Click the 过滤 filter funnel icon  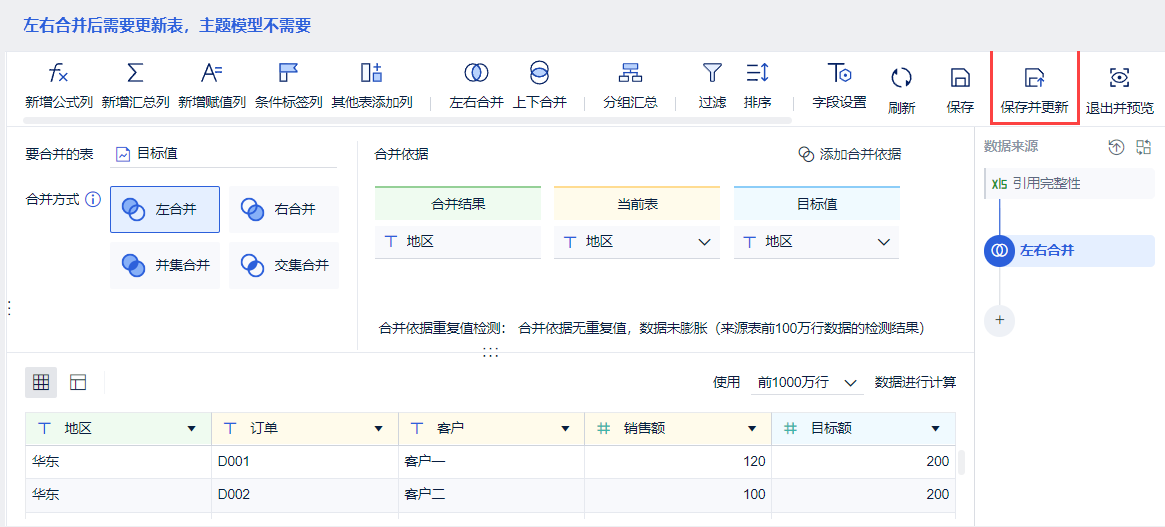pos(712,73)
